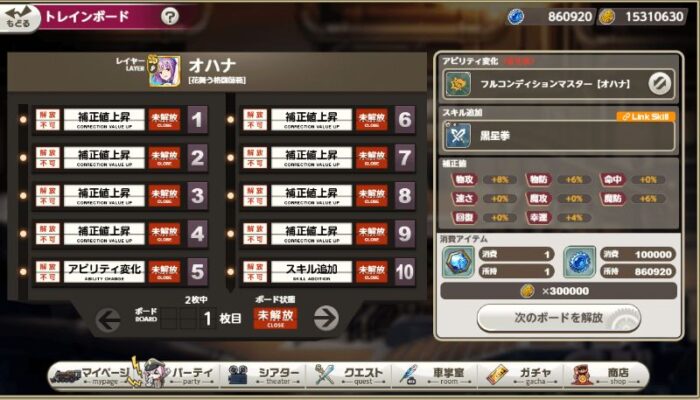The height and width of the screenshot is (400, 700).
Task: Unlock next board with 次のボードを解放
Action: click(x=559, y=318)
